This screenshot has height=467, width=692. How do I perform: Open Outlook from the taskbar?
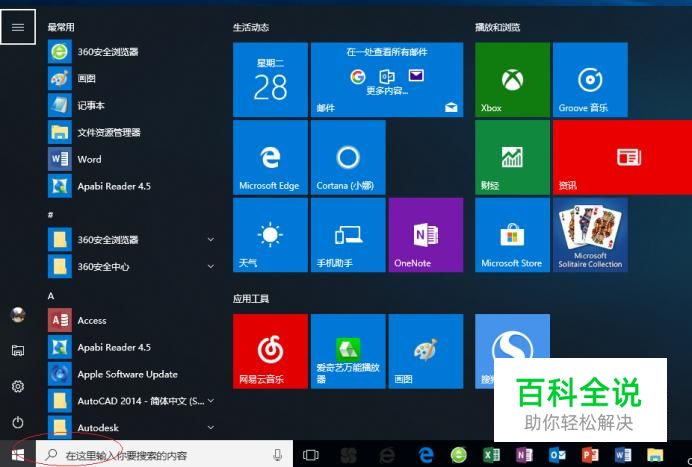click(557, 455)
